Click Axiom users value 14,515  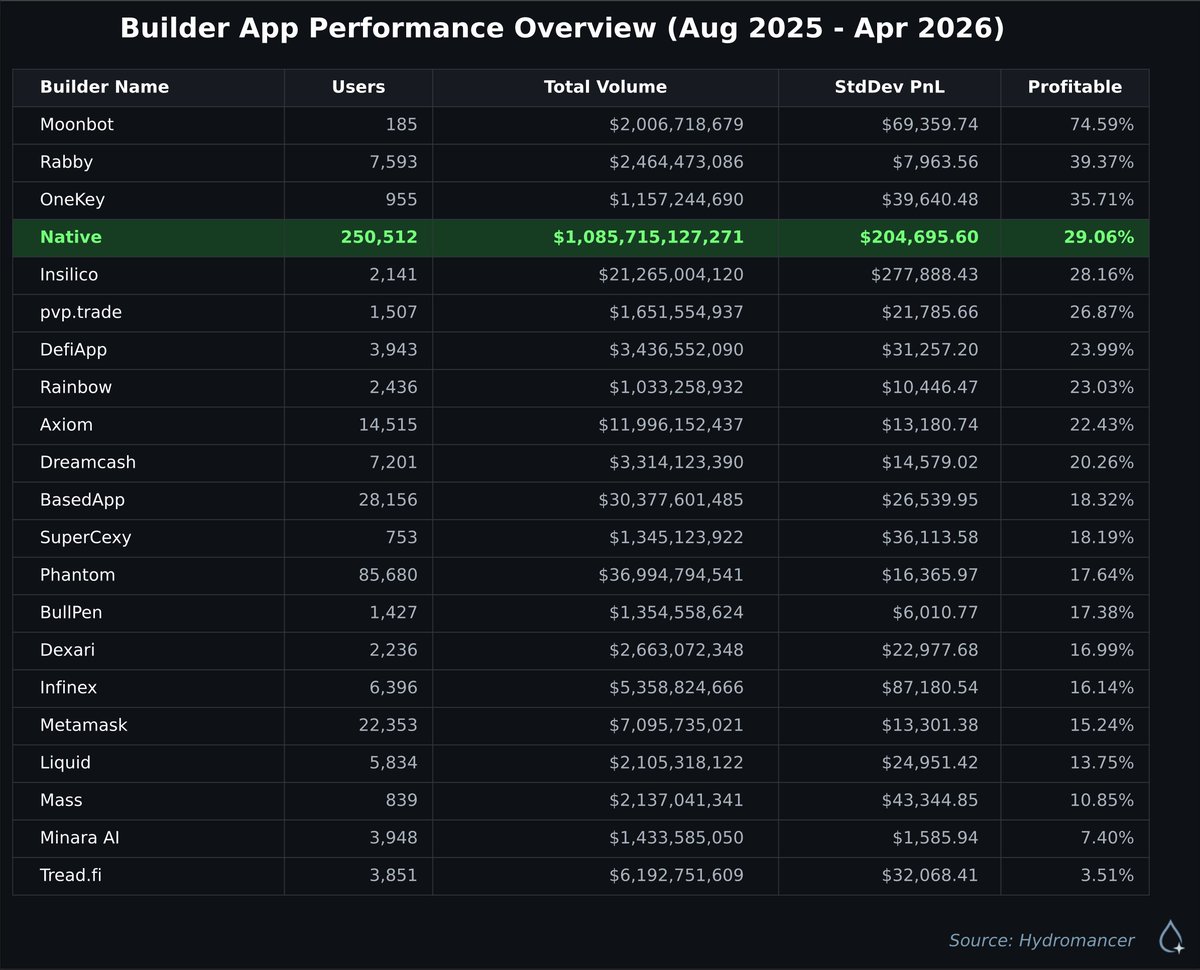[x=388, y=425]
